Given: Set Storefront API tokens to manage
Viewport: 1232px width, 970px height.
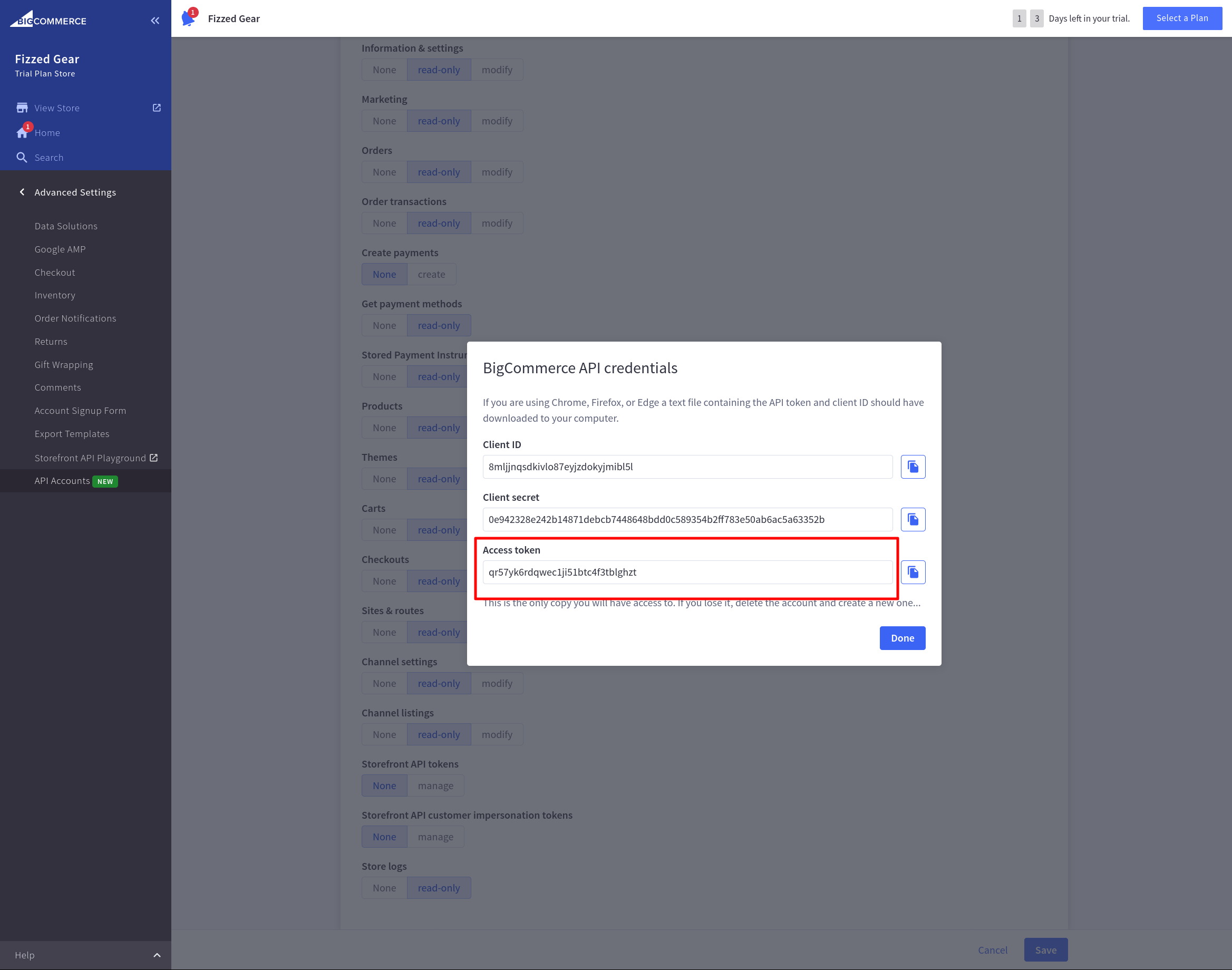Looking at the screenshot, I should [435, 785].
